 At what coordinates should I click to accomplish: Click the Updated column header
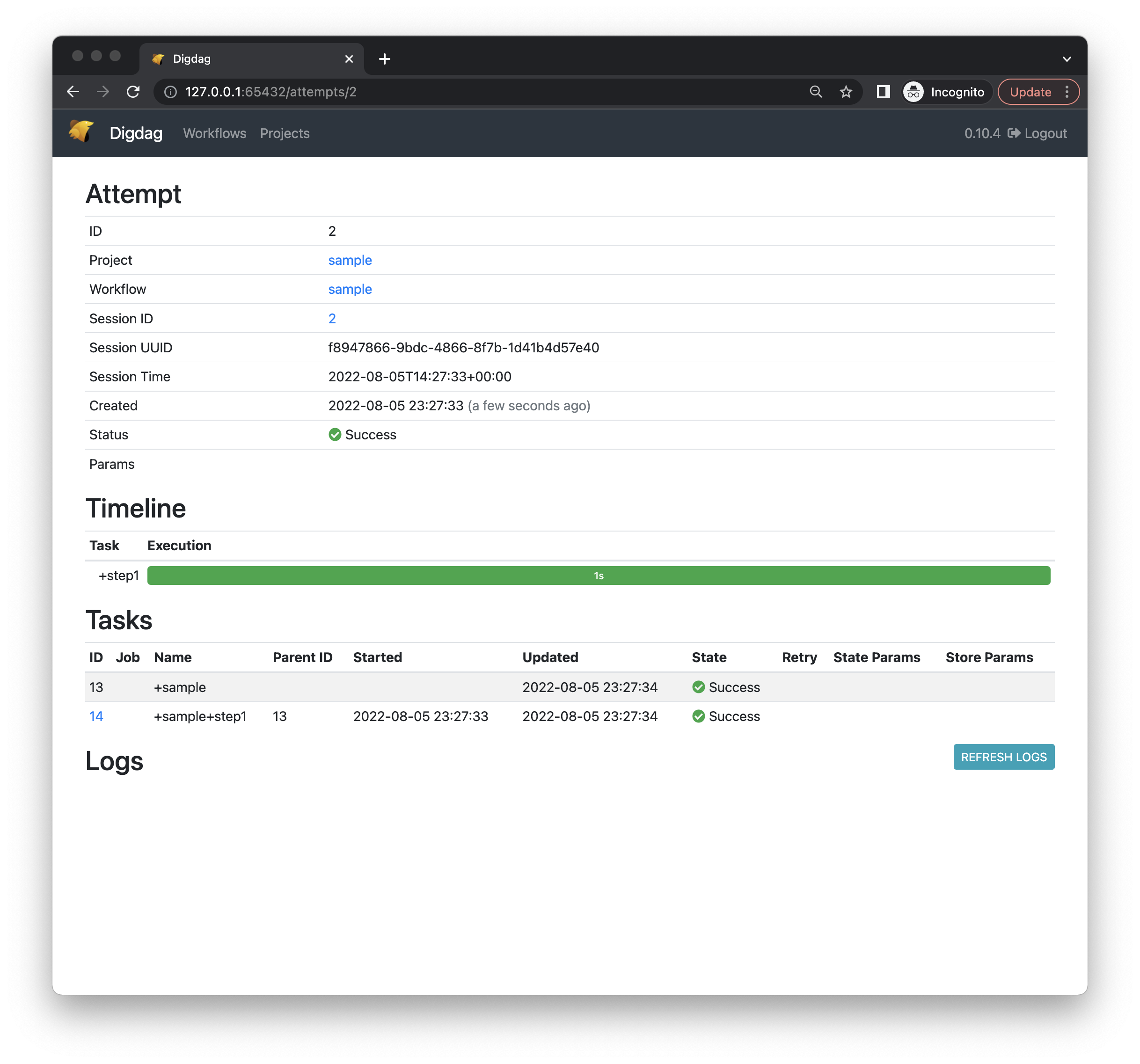(550, 657)
